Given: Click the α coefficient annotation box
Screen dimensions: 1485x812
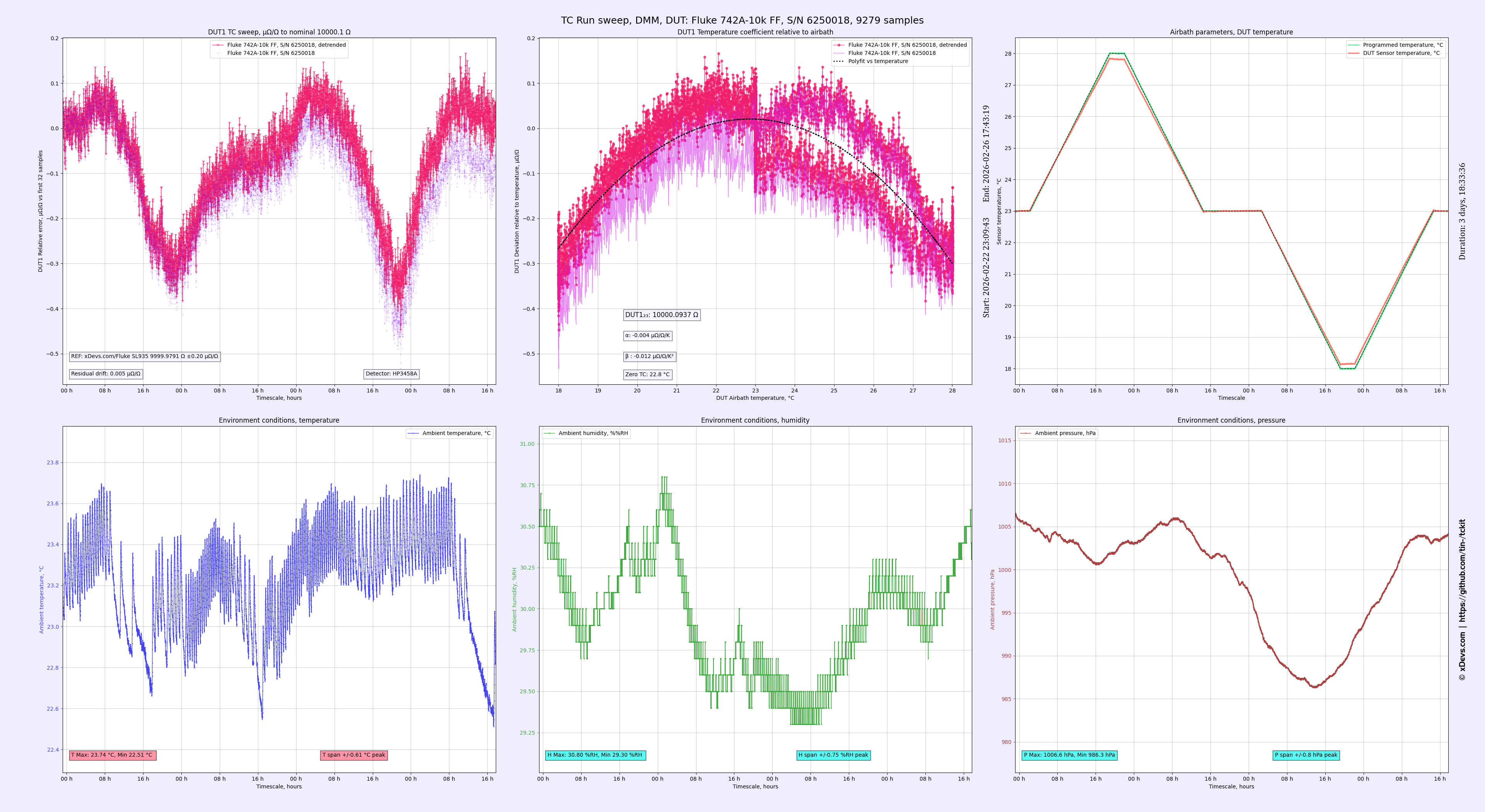Looking at the screenshot, I should point(647,335).
